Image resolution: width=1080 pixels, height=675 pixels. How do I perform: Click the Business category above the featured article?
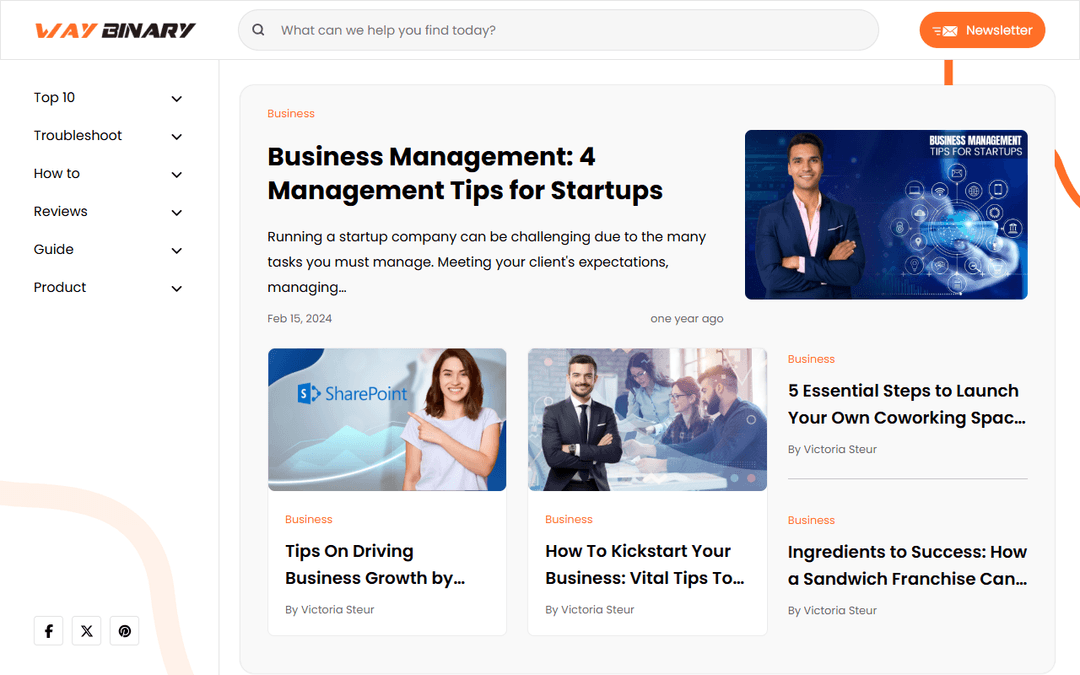point(291,114)
